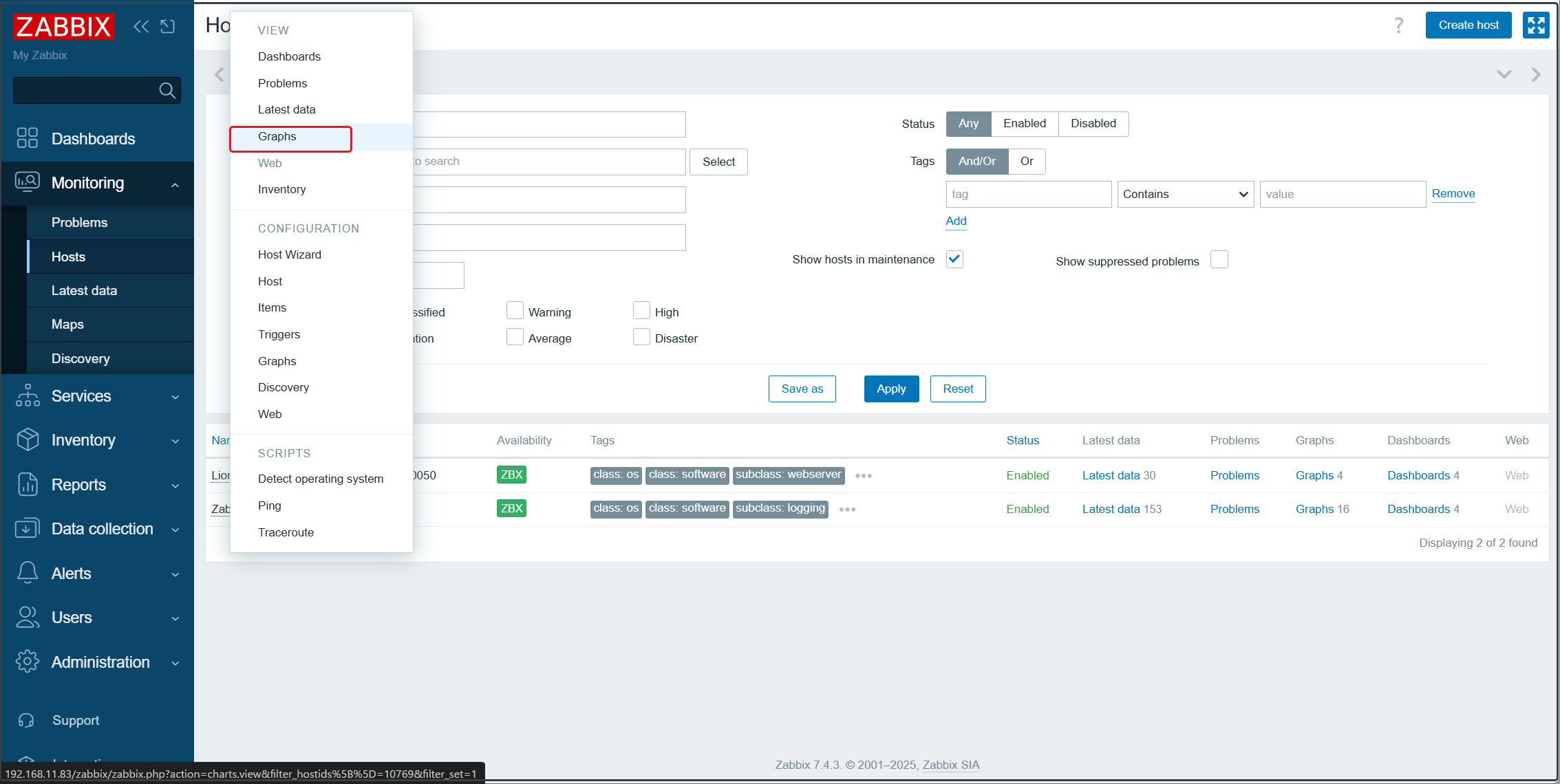Open the Contains tag operator dropdown
Viewport: 1560px width, 784px height.
1185,194
